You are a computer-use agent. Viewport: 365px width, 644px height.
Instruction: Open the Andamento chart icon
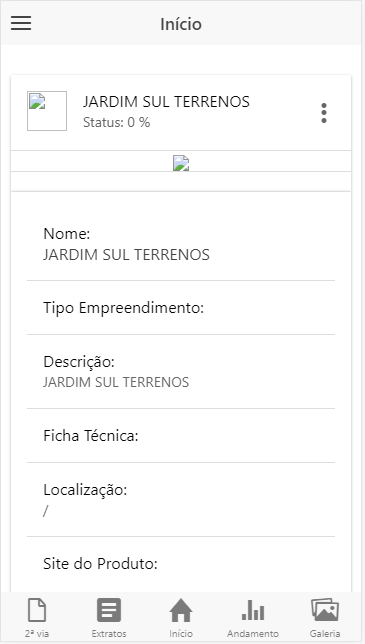point(253,610)
